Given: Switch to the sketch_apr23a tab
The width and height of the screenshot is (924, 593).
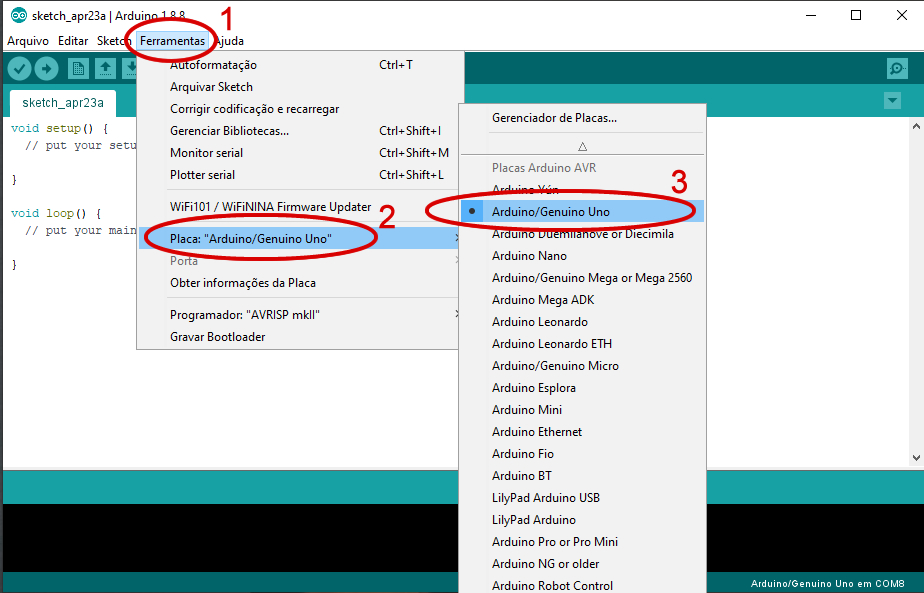Looking at the screenshot, I should click(x=62, y=103).
